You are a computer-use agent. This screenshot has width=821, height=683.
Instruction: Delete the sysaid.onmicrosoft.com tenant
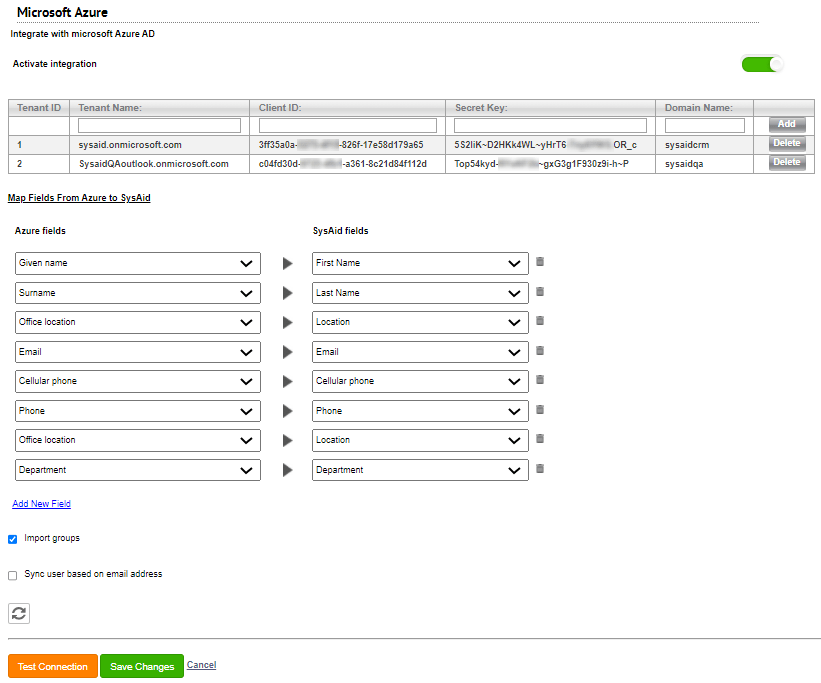coord(786,143)
